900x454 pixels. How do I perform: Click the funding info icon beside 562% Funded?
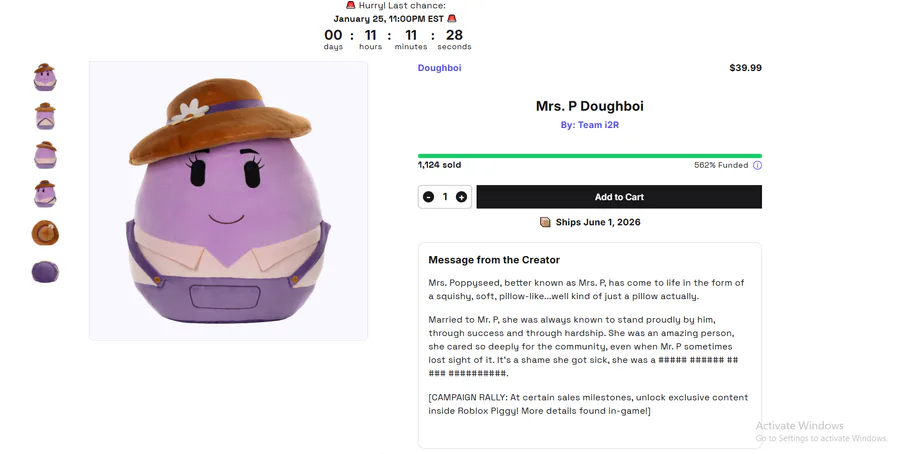coord(757,166)
